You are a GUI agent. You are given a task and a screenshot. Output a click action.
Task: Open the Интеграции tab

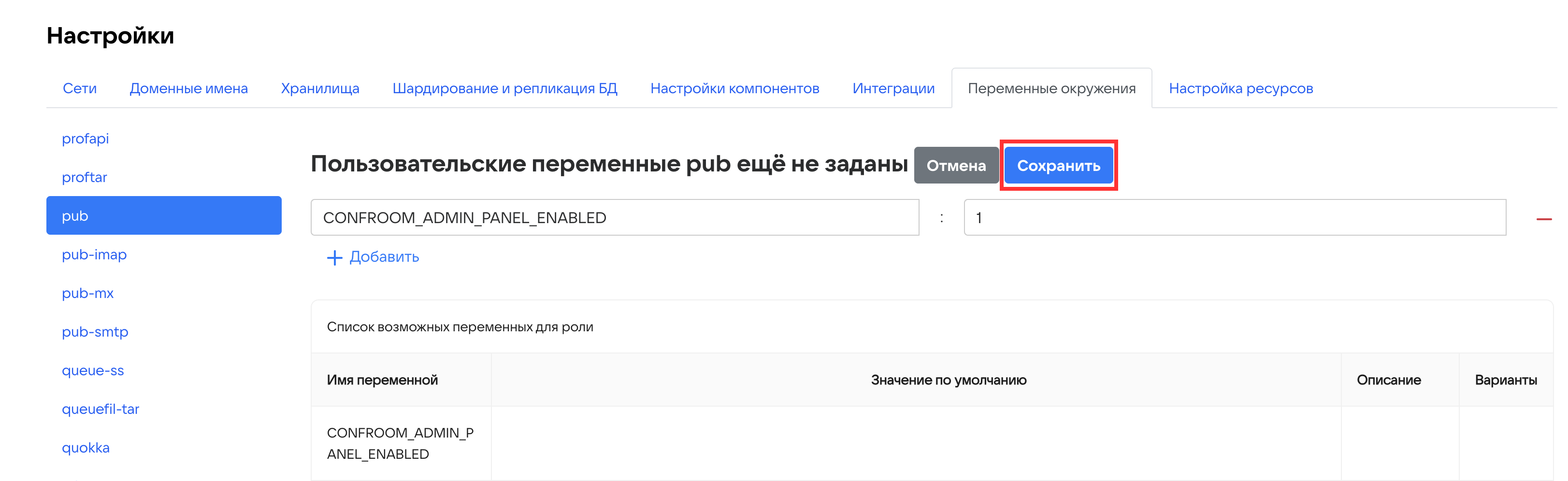coord(893,89)
